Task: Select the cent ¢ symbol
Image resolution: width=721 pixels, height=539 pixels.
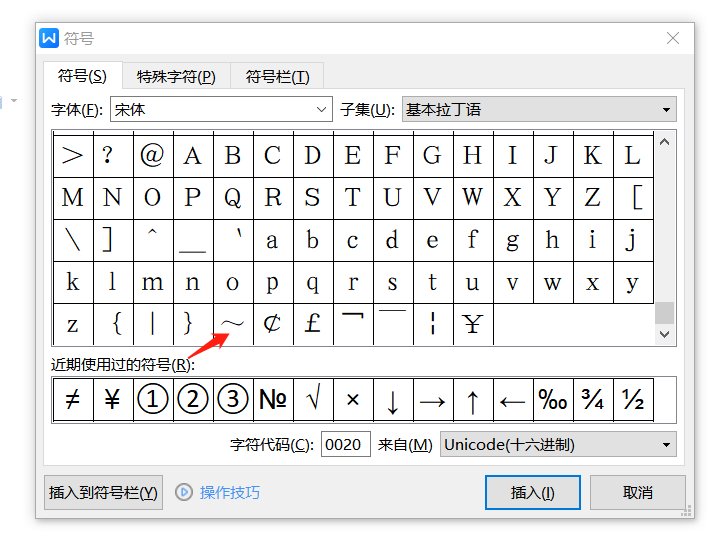Action: point(273,324)
